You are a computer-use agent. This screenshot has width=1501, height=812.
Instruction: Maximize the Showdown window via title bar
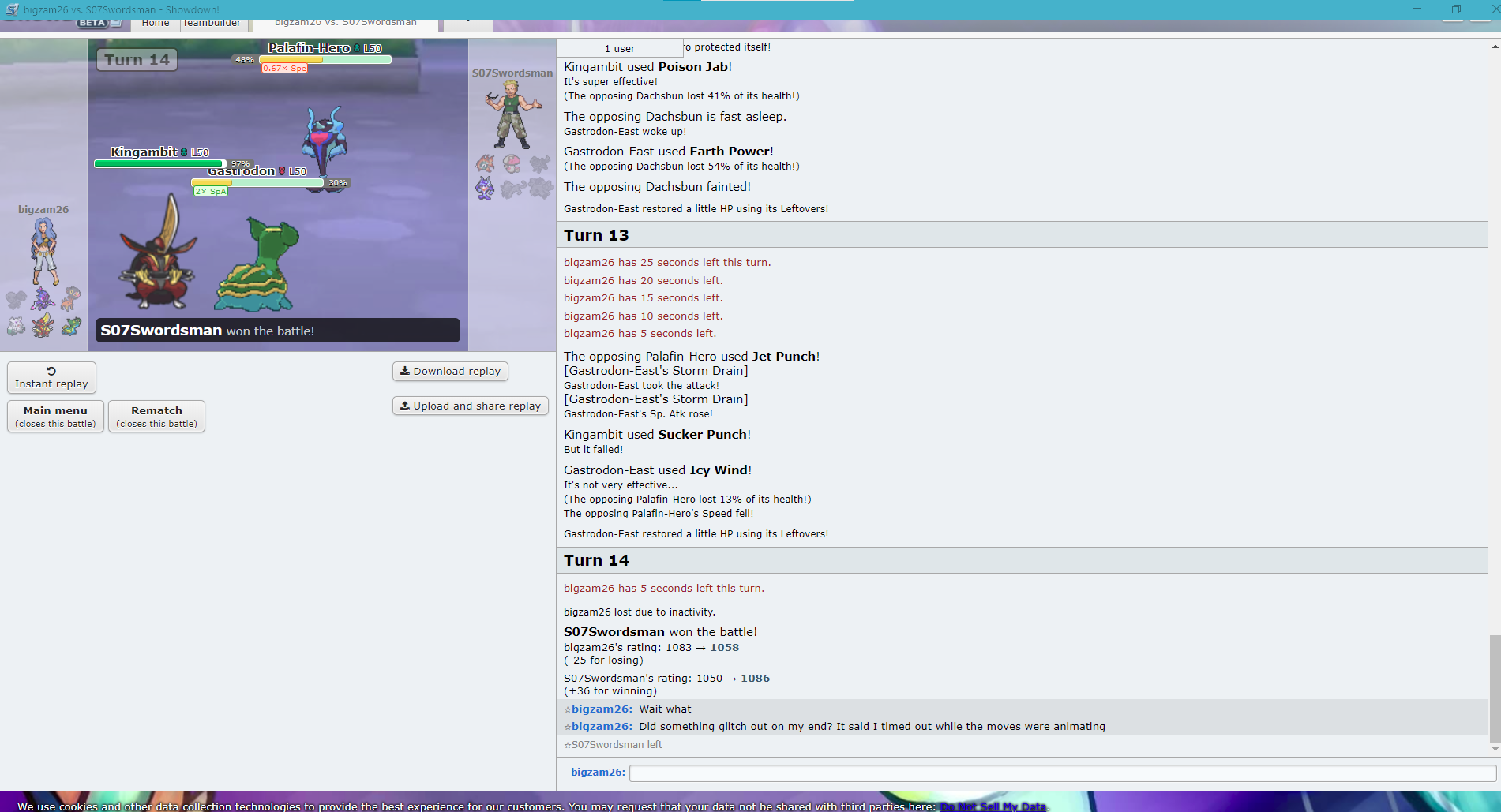pos(1456,9)
